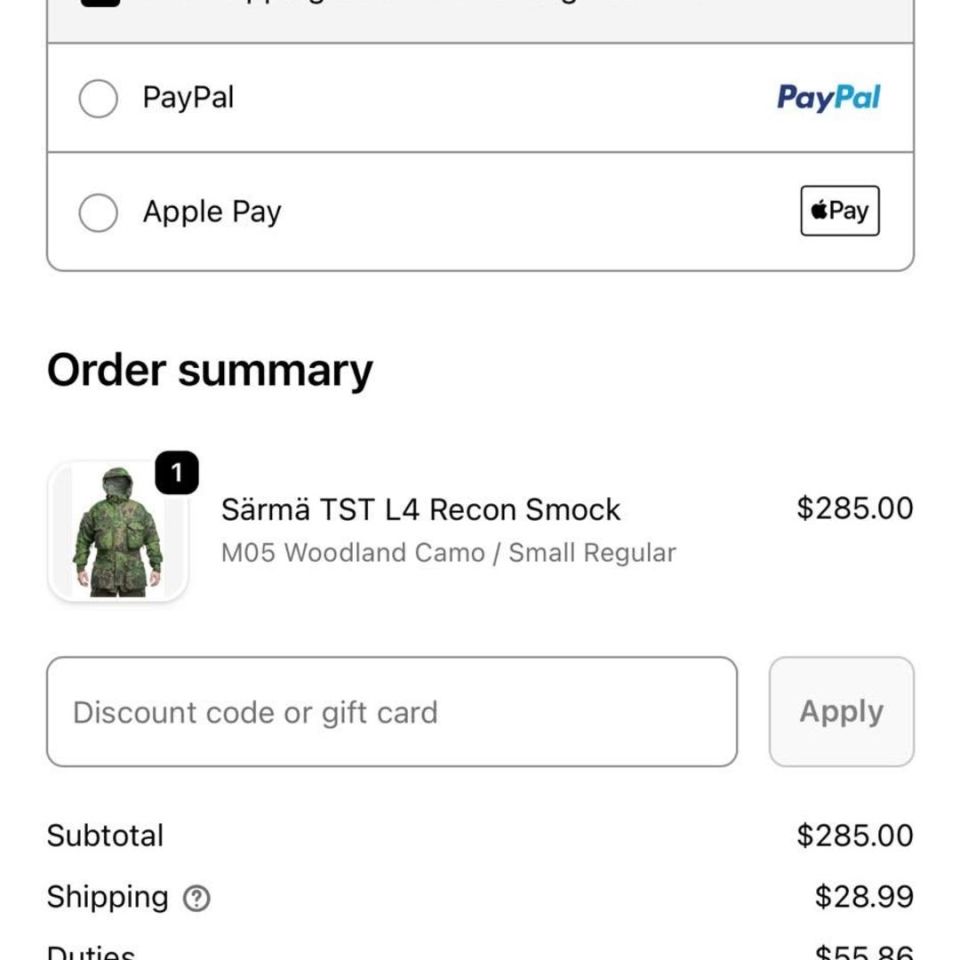Viewport: 960px width, 960px height.
Task: Click the blue PayPal wordmark
Action: 828,96
